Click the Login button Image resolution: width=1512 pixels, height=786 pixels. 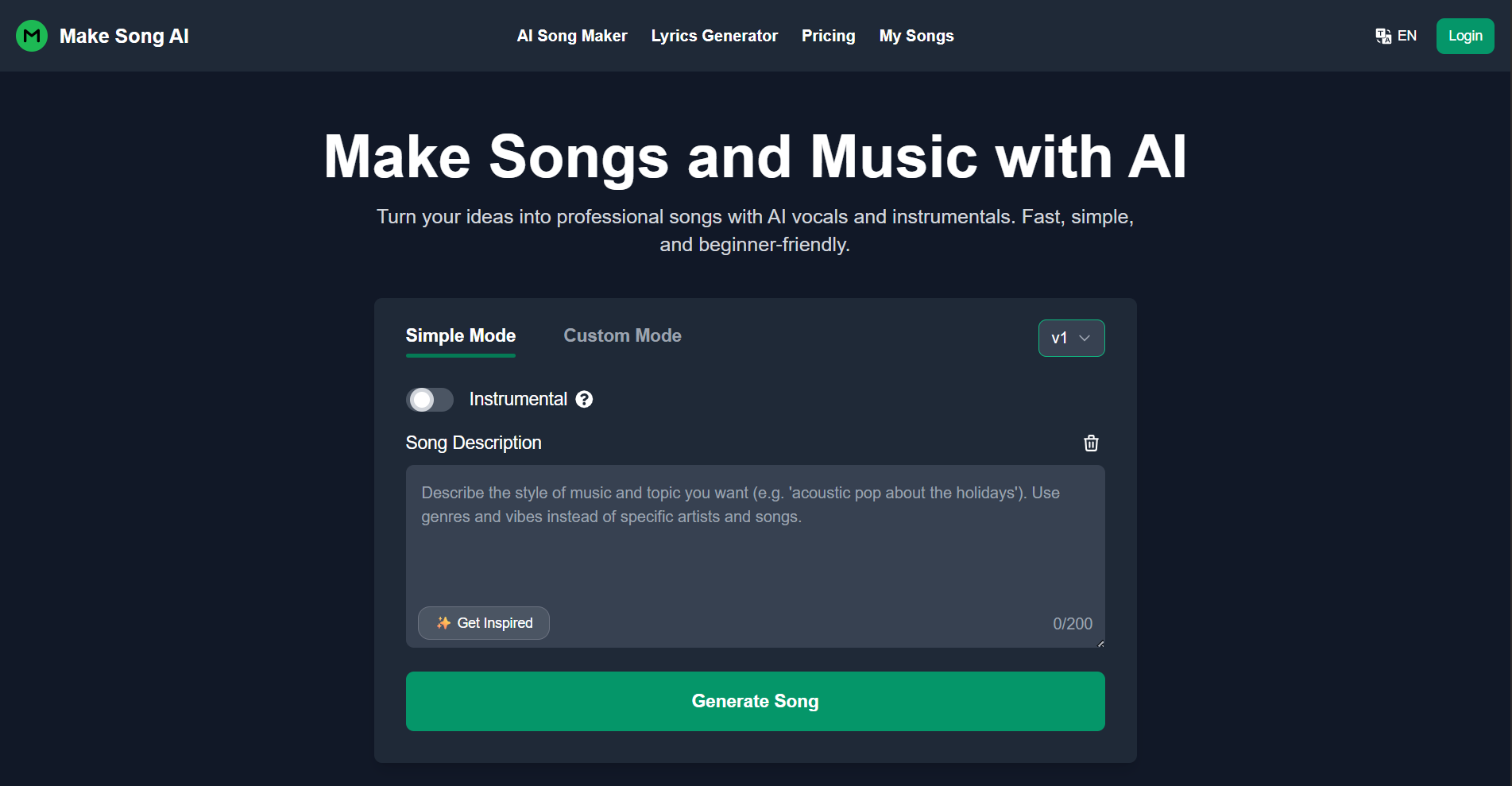pyautogui.click(x=1464, y=36)
